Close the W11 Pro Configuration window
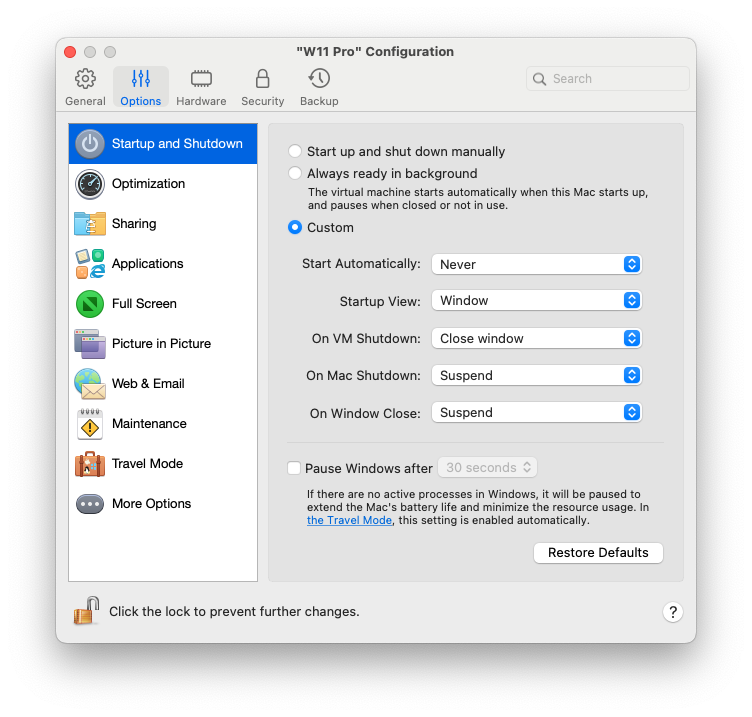The width and height of the screenshot is (752, 717). [x=70, y=52]
